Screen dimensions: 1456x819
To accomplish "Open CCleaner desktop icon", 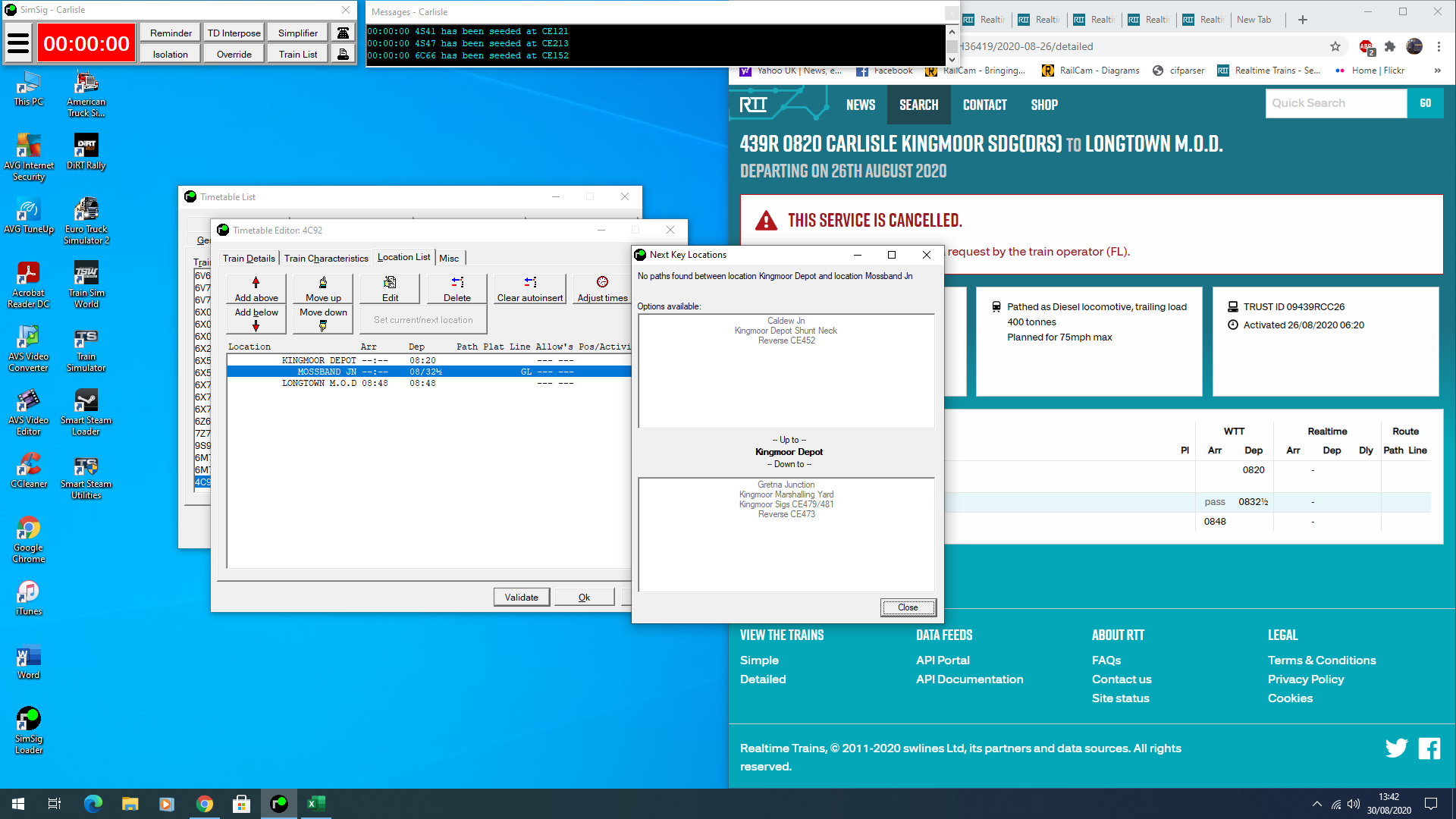I will click(x=29, y=471).
